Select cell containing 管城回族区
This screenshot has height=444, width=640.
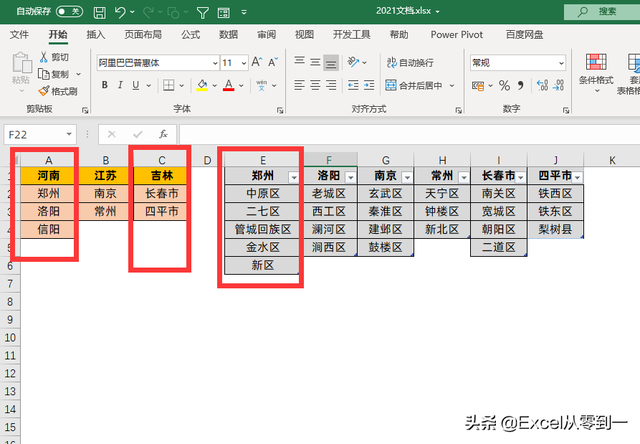262,229
